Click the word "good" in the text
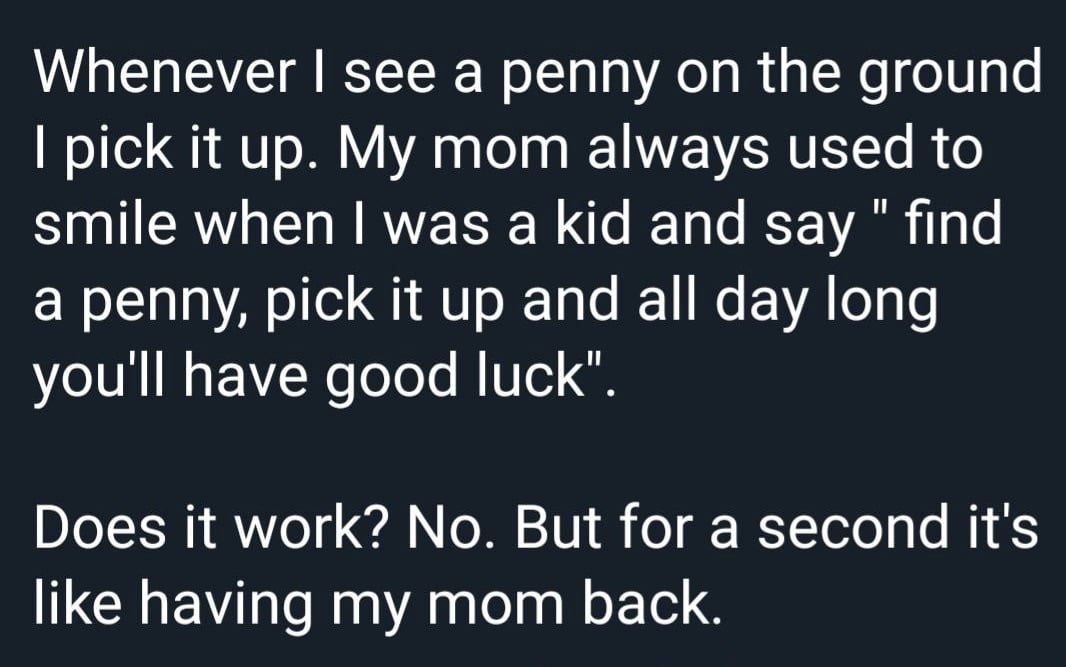Screen dimensions: 1066x667 point(391,381)
